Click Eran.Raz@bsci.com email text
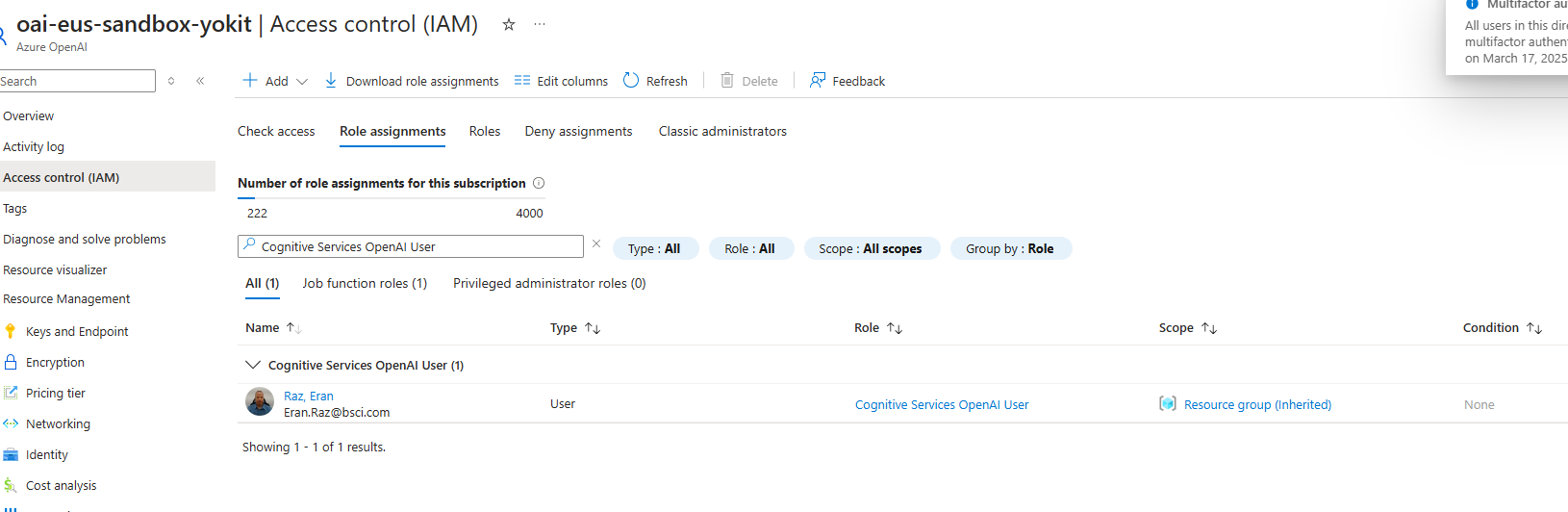Image resolution: width=1568 pixels, height=512 pixels. (337, 412)
